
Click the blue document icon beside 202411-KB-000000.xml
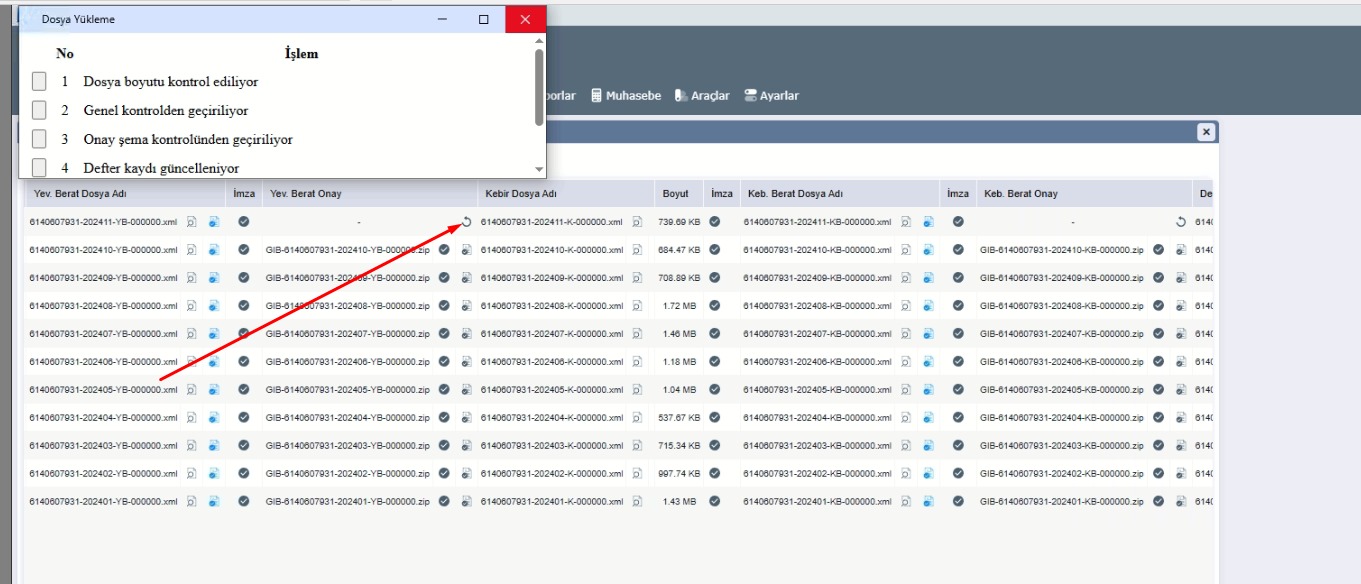(x=929, y=222)
